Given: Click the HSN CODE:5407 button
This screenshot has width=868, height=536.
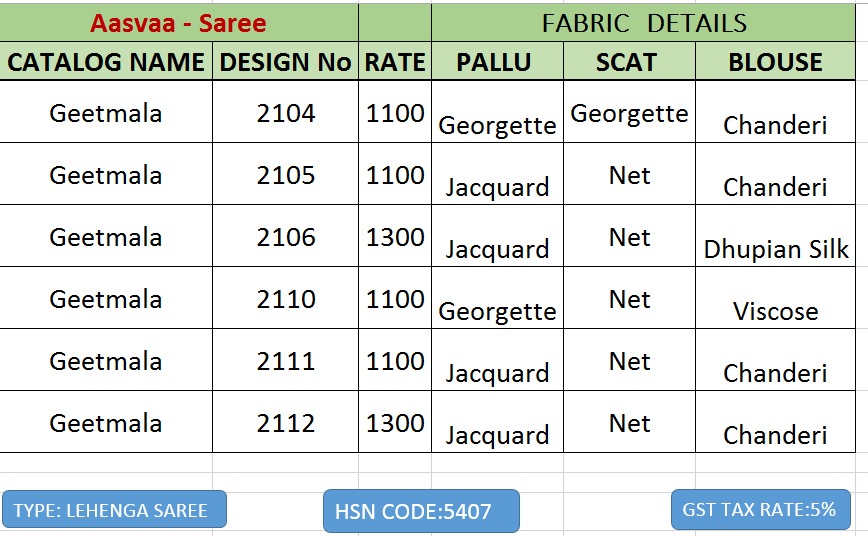Looking at the screenshot, I should click(421, 511).
